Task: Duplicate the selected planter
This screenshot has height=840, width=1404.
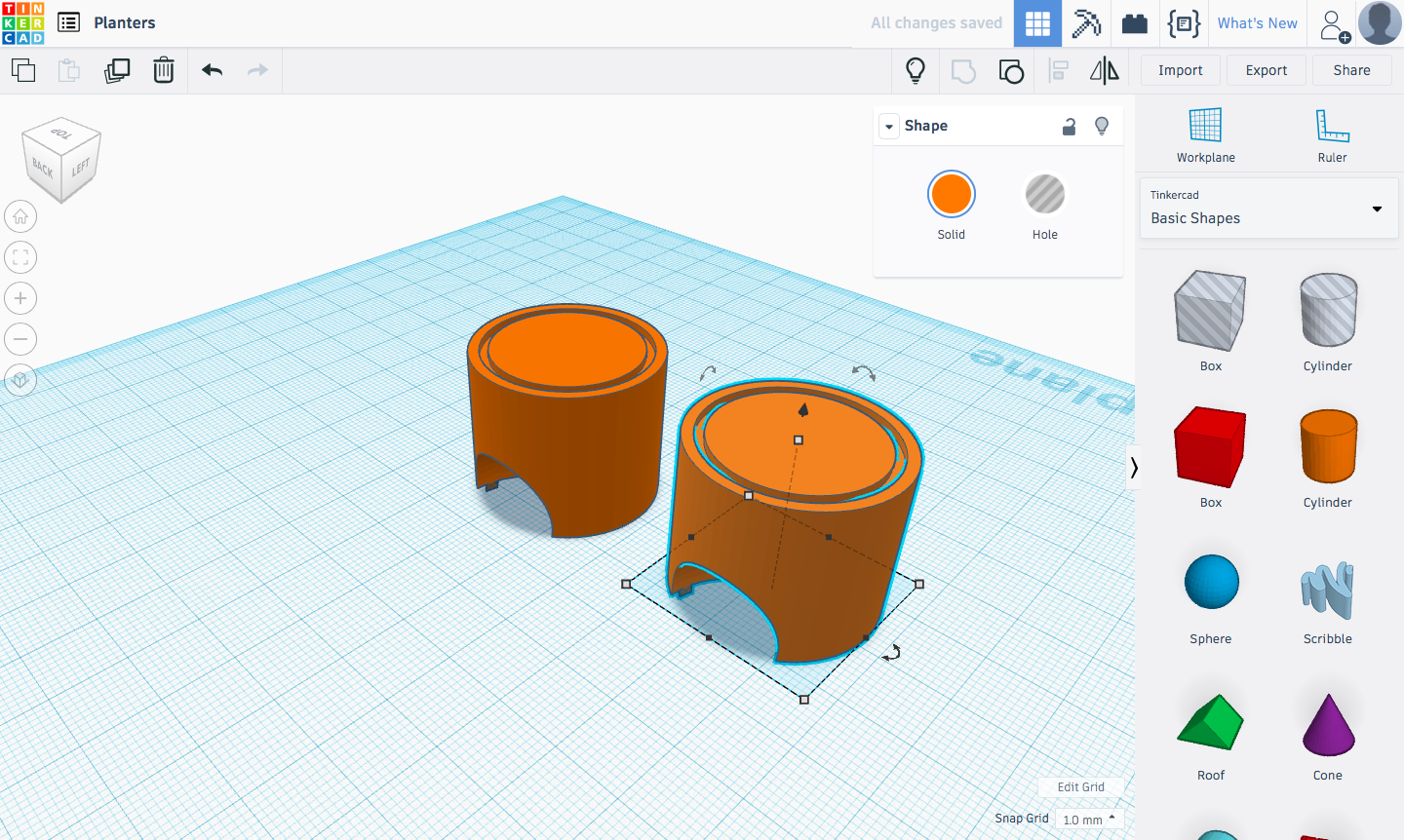Action: click(x=117, y=70)
